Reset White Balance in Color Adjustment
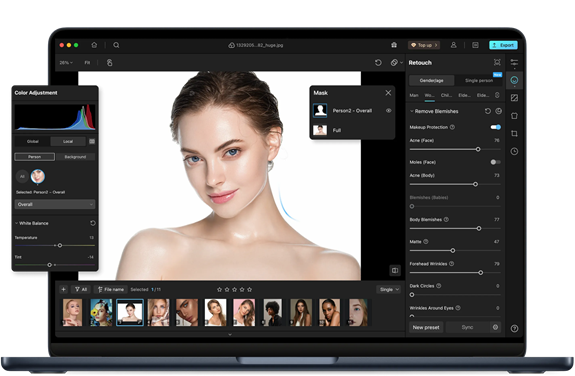 pyautogui.click(x=93, y=223)
